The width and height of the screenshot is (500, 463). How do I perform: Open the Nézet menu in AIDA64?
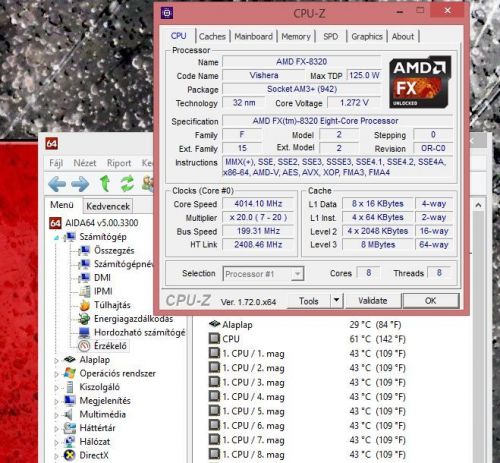pyautogui.click(x=85, y=163)
